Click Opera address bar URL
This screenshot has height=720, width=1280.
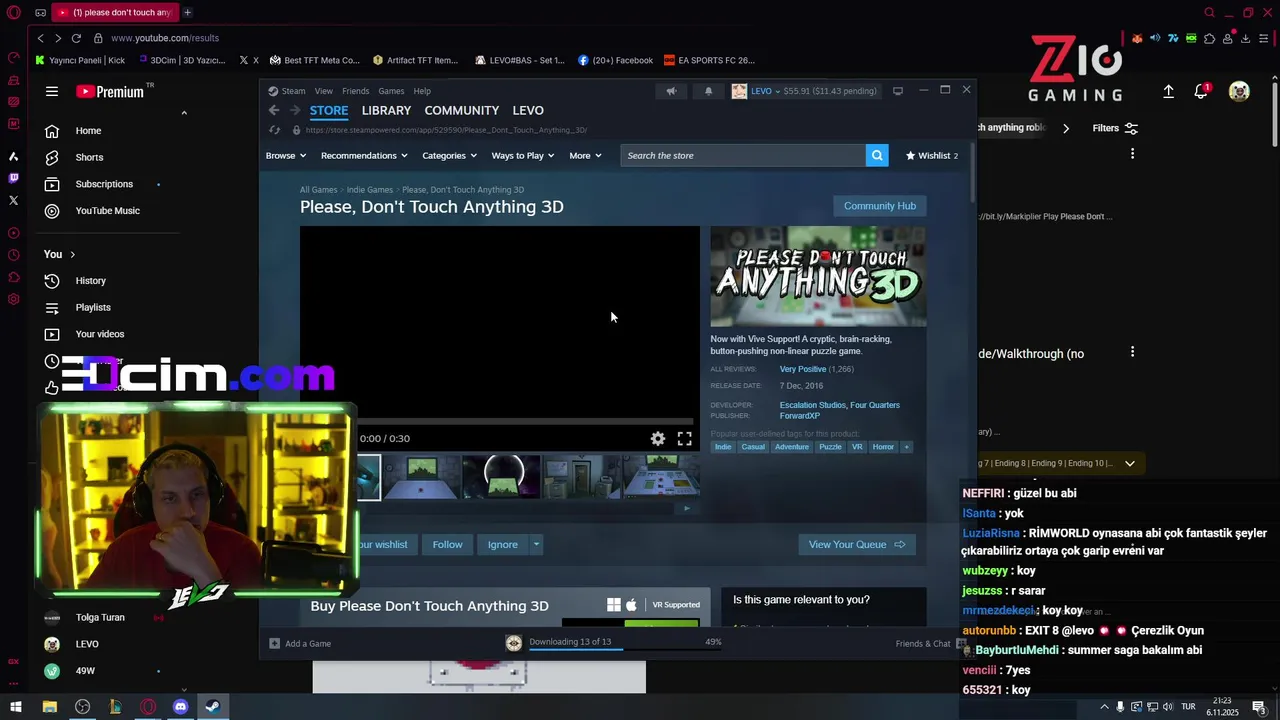point(165,38)
